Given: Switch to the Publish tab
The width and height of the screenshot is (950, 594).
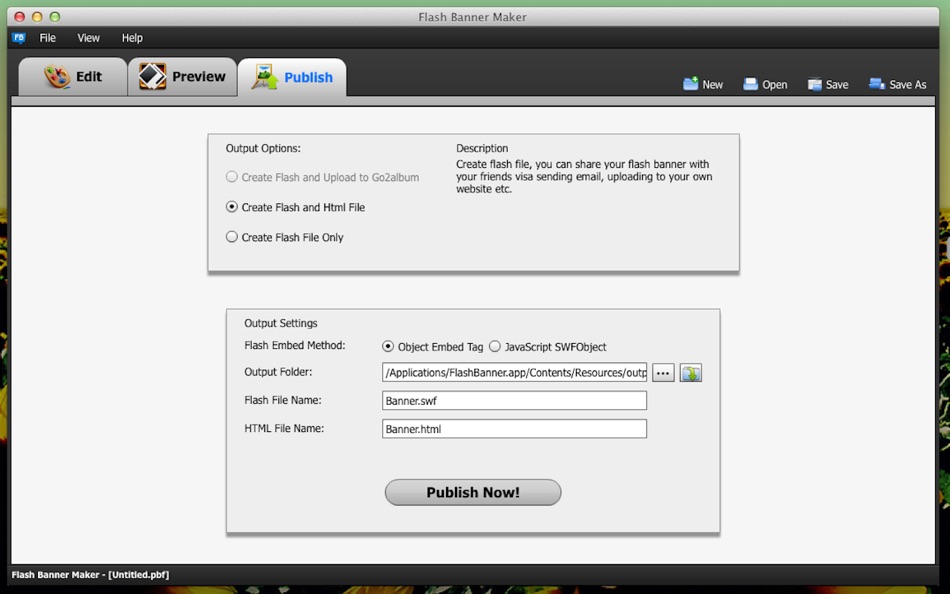Looking at the screenshot, I should (x=292, y=77).
